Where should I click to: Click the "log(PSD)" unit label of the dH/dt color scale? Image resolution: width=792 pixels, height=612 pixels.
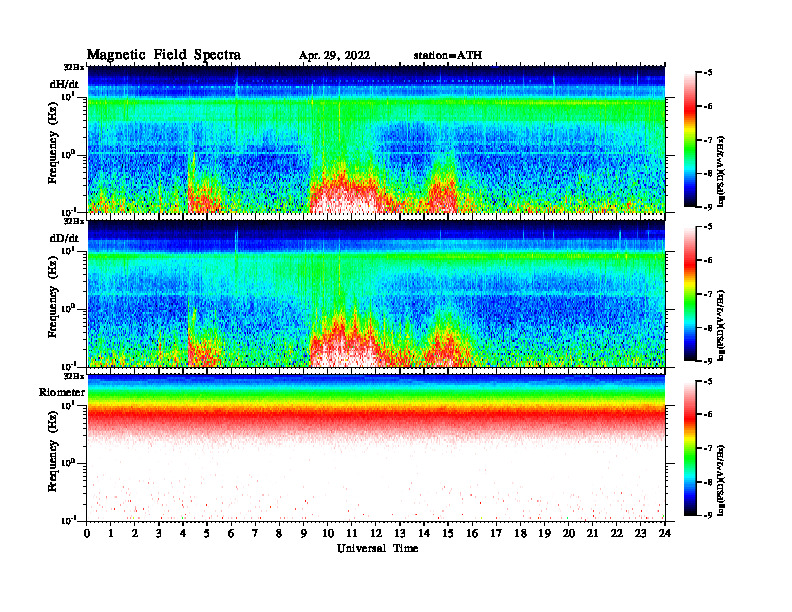click(721, 171)
